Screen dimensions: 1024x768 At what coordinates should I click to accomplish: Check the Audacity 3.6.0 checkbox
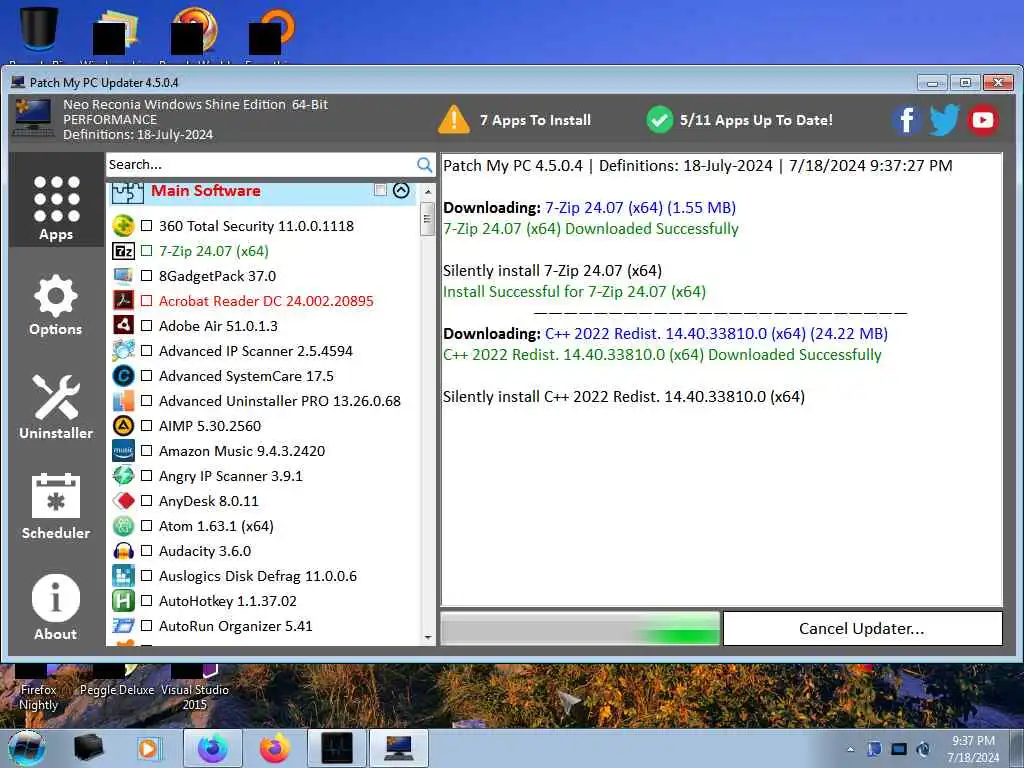point(147,551)
